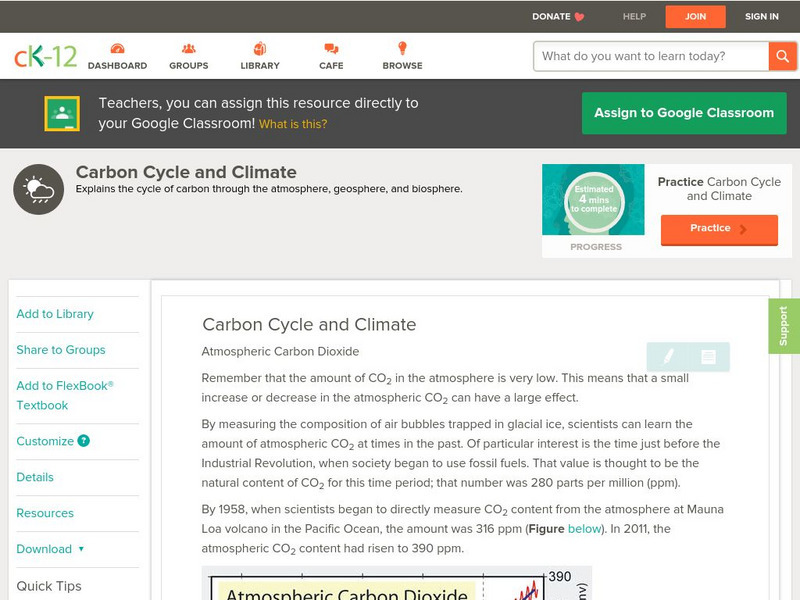Expand the Download dropdown arrow
Screen dimensions: 800x600
pos(81,549)
